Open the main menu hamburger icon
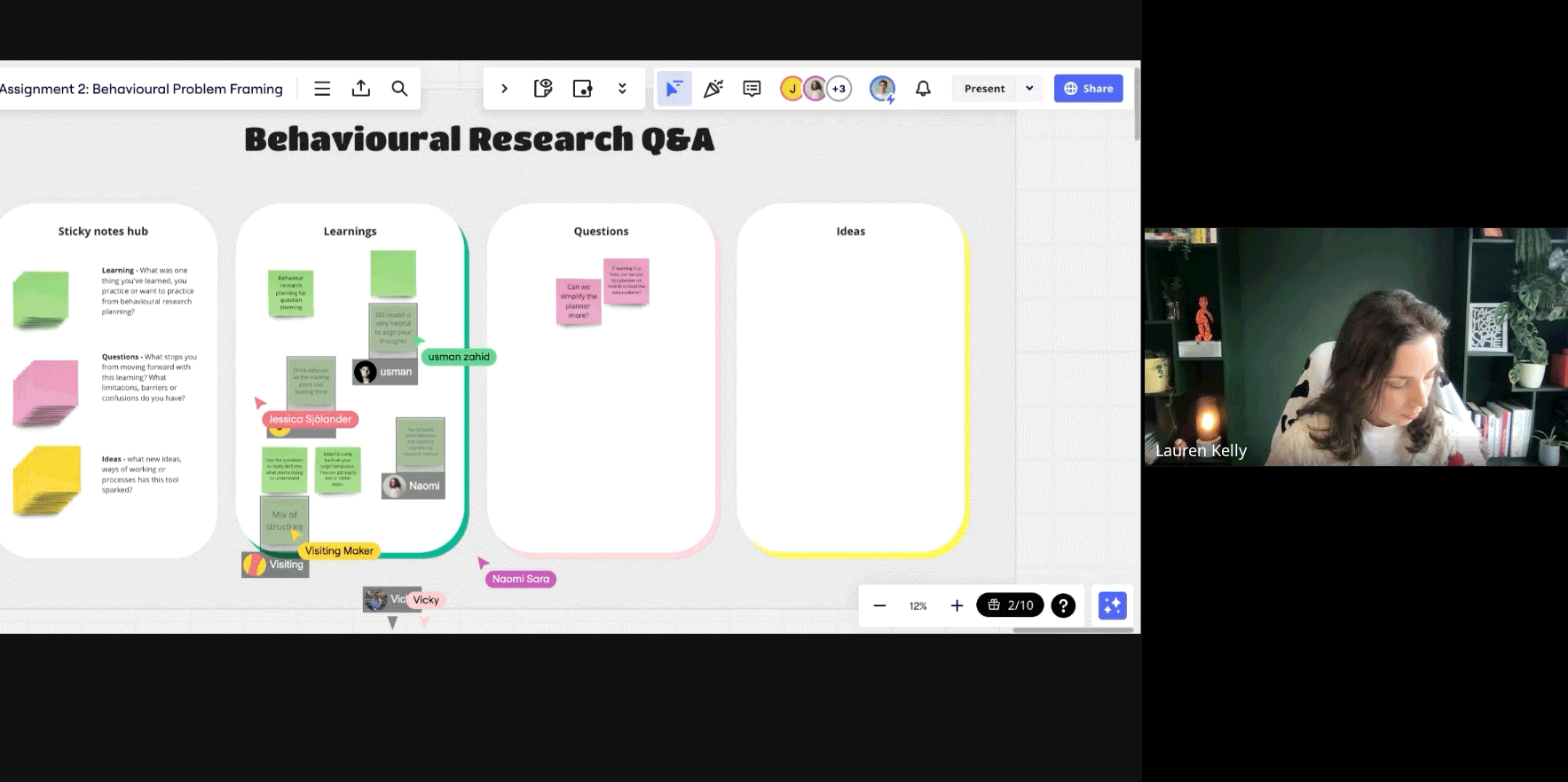This screenshot has height=782, width=1568. 322,89
